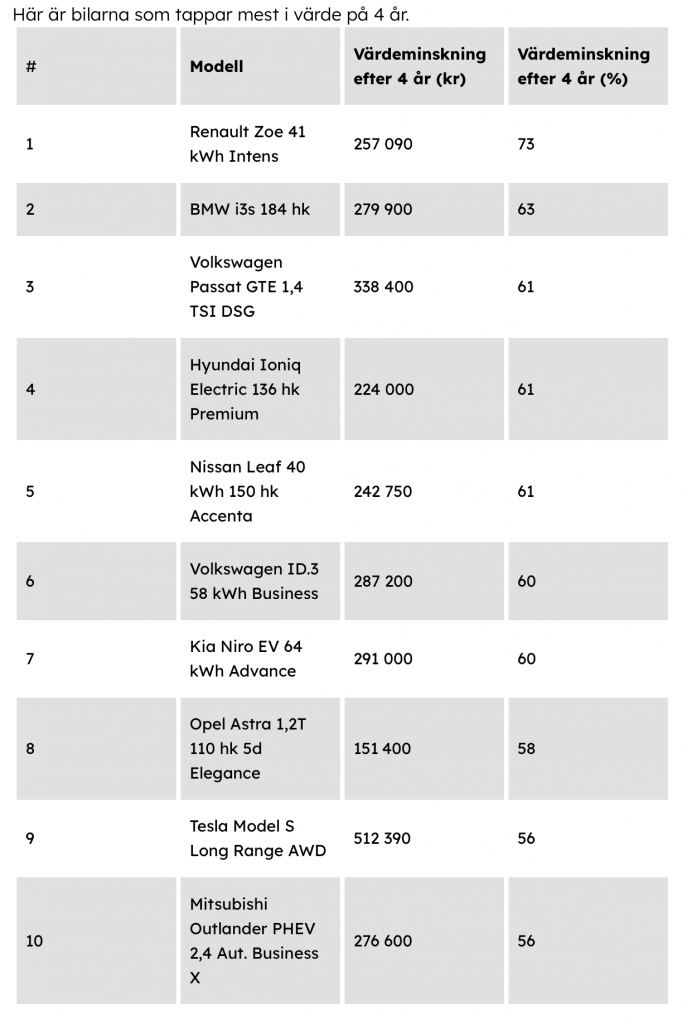Click the Tesla Model S Long Range cell

(x=257, y=838)
